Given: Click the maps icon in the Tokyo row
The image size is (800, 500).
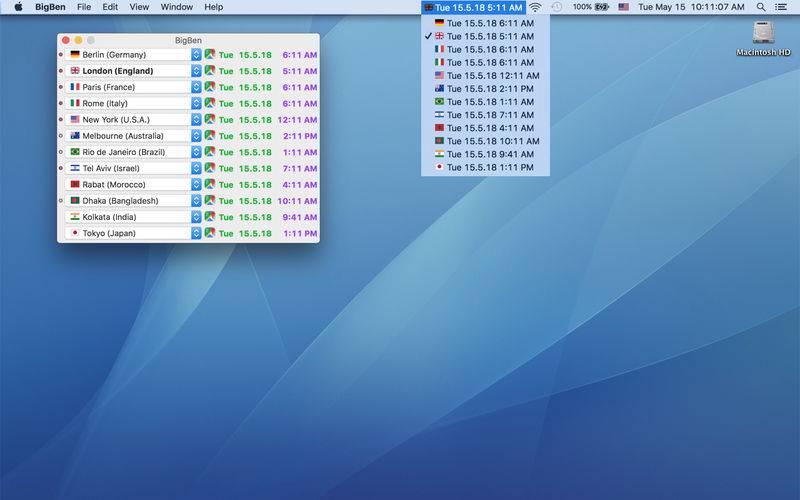Looking at the screenshot, I should [210, 233].
